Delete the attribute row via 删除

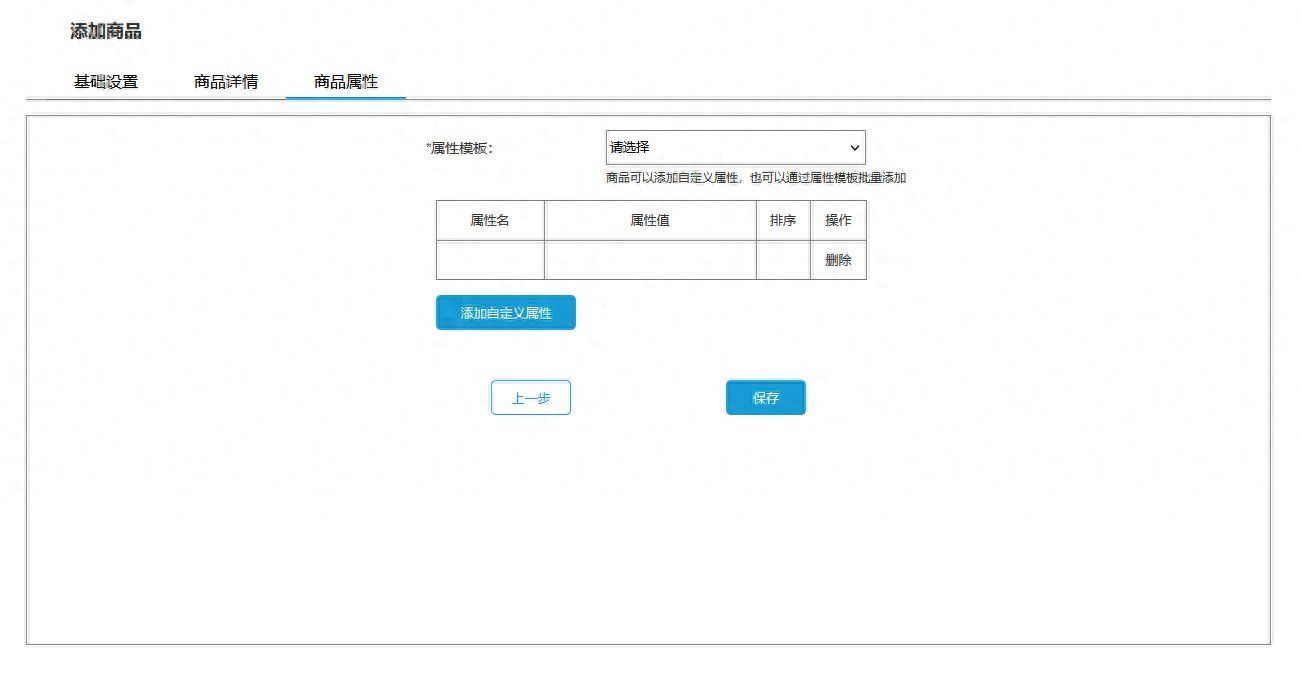pyautogui.click(x=838, y=260)
